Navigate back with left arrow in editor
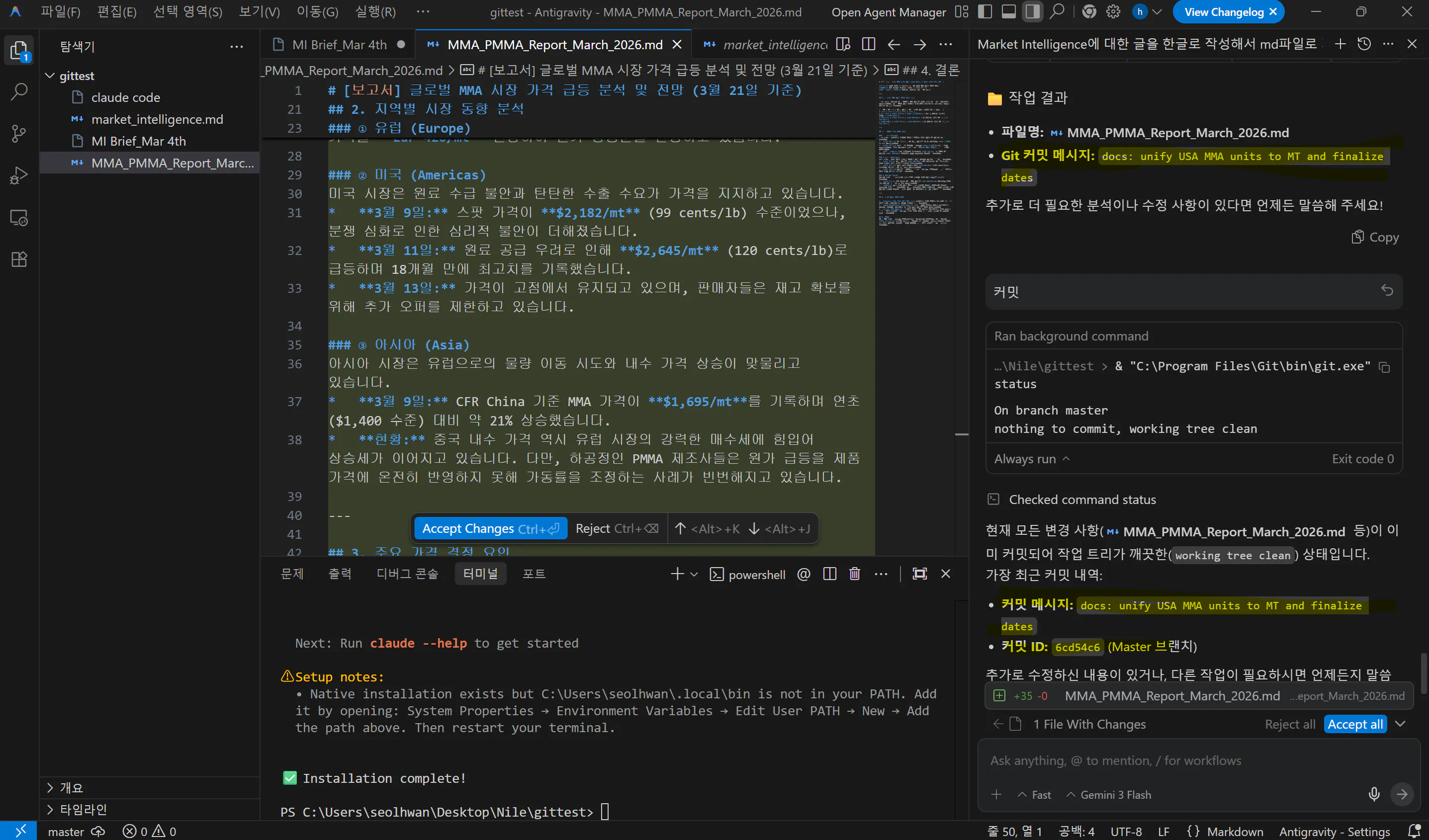This screenshot has width=1429, height=840. pos(893,44)
